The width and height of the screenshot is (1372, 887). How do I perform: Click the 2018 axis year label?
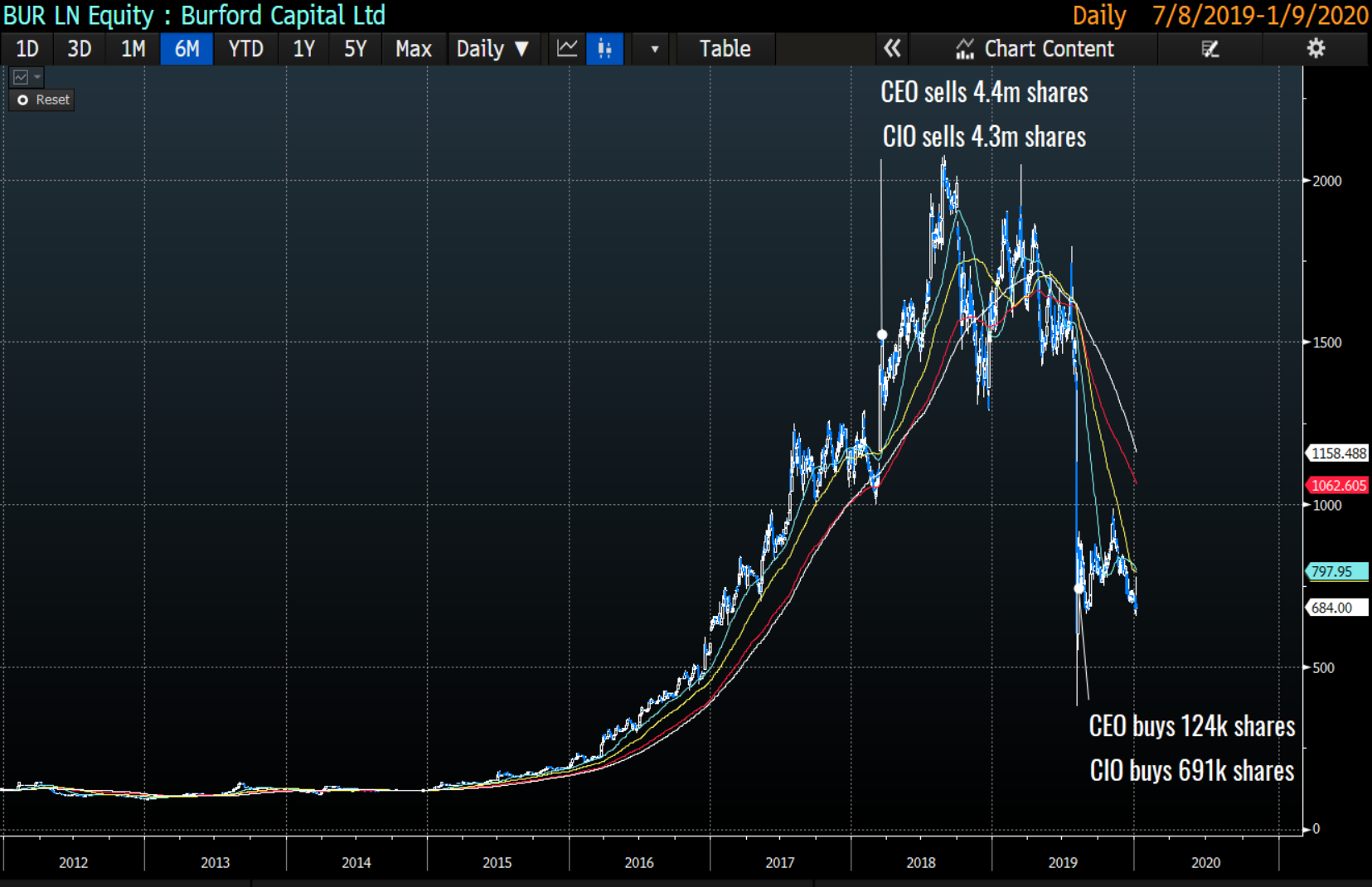pyautogui.click(x=921, y=863)
